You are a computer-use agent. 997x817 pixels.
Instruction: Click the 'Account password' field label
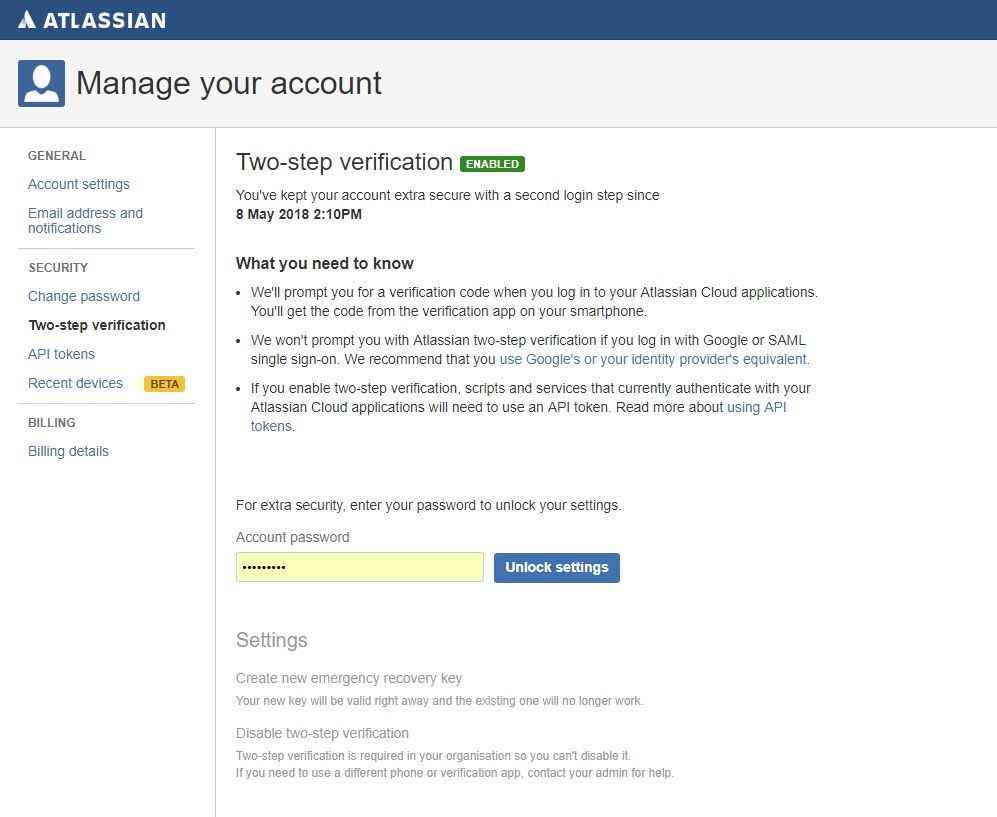click(x=292, y=537)
